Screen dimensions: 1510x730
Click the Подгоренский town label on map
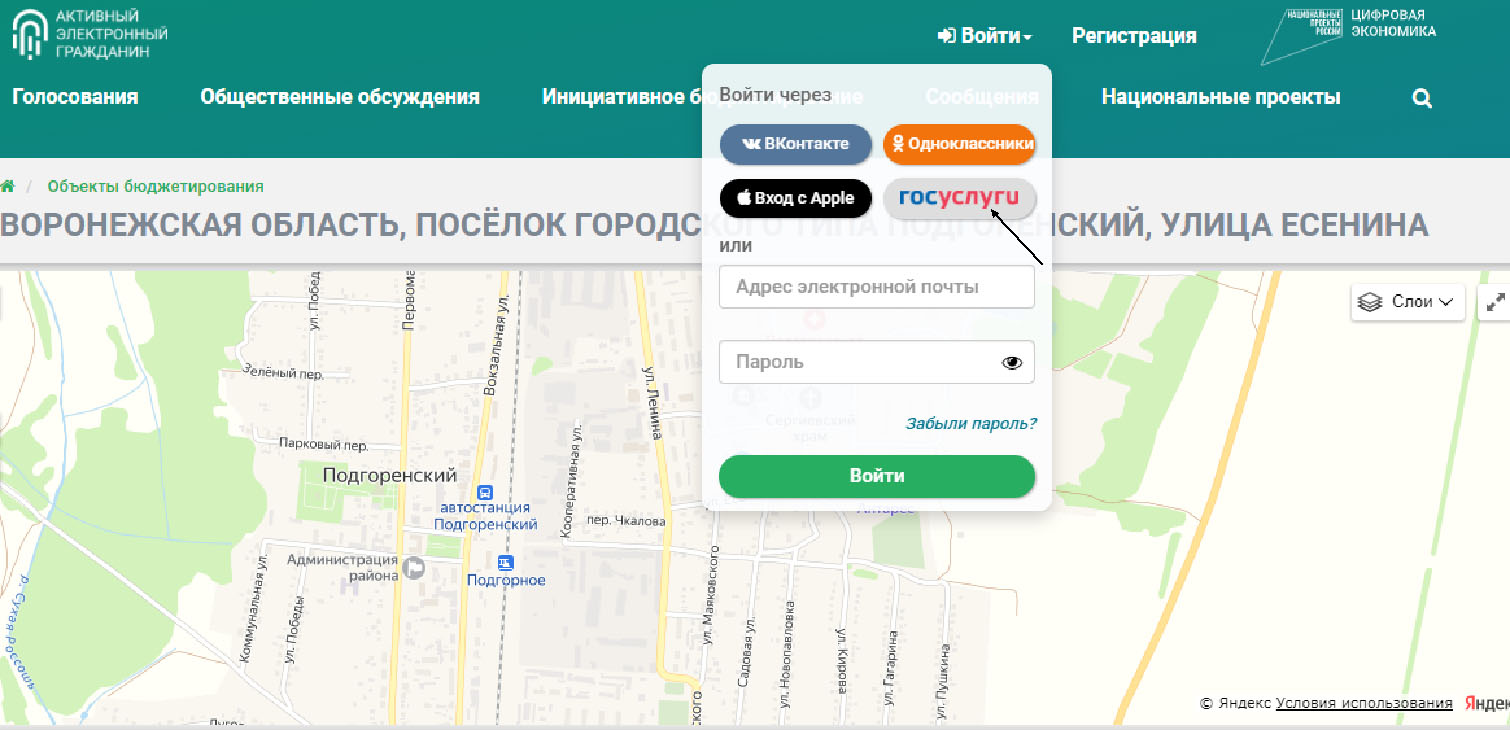point(390,475)
